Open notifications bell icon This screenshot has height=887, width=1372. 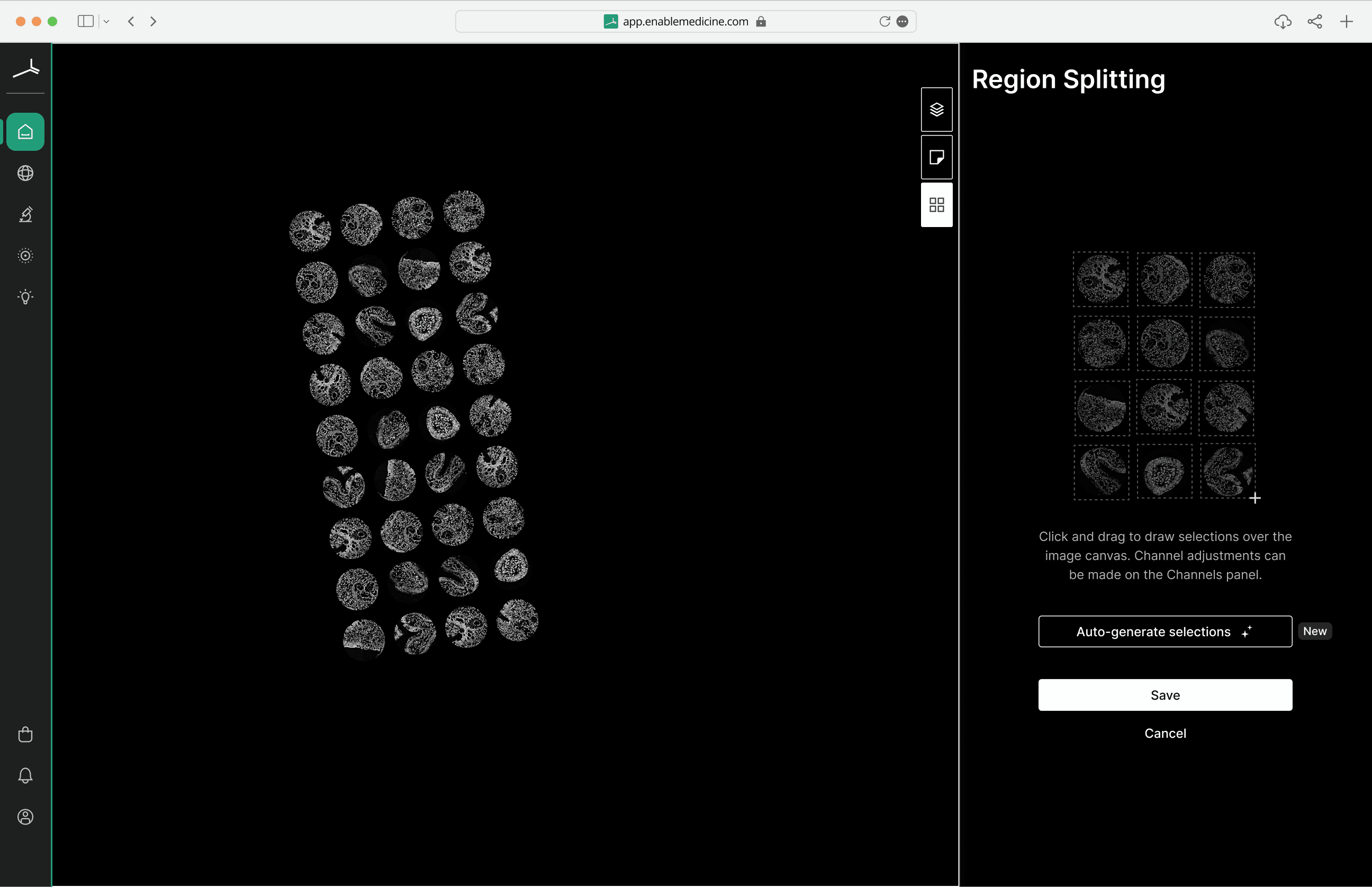tap(25, 775)
